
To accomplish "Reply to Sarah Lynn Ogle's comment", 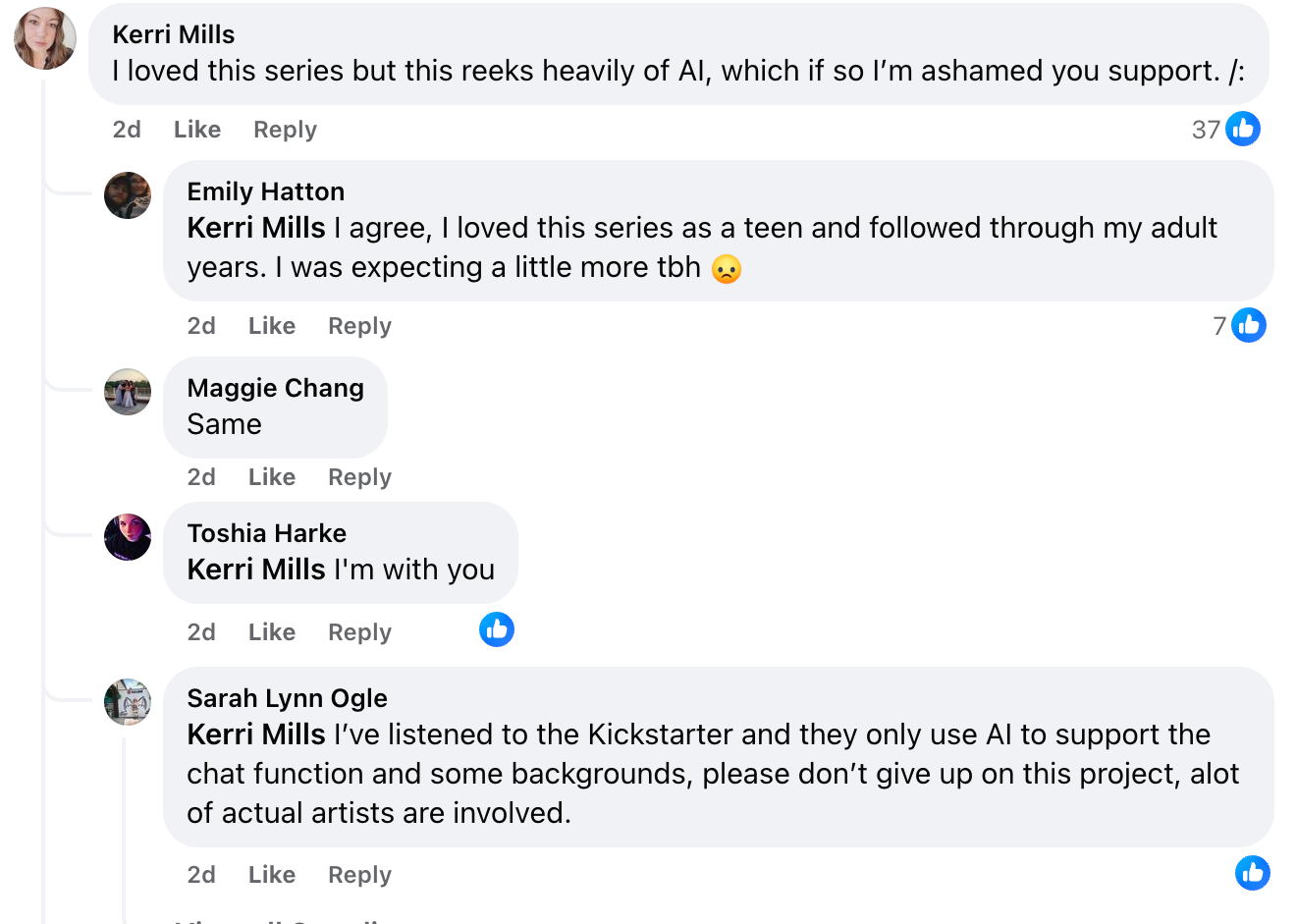I will pyautogui.click(x=359, y=875).
